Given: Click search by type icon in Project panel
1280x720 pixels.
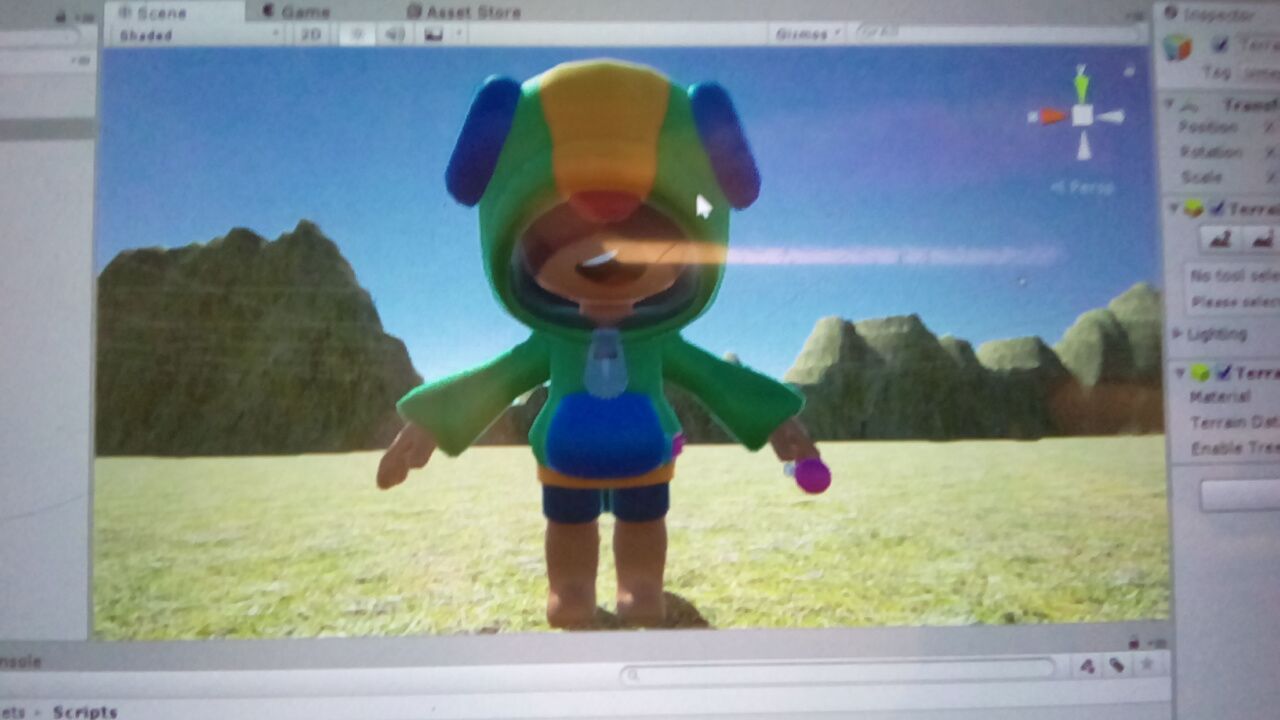Looking at the screenshot, I should (1088, 667).
